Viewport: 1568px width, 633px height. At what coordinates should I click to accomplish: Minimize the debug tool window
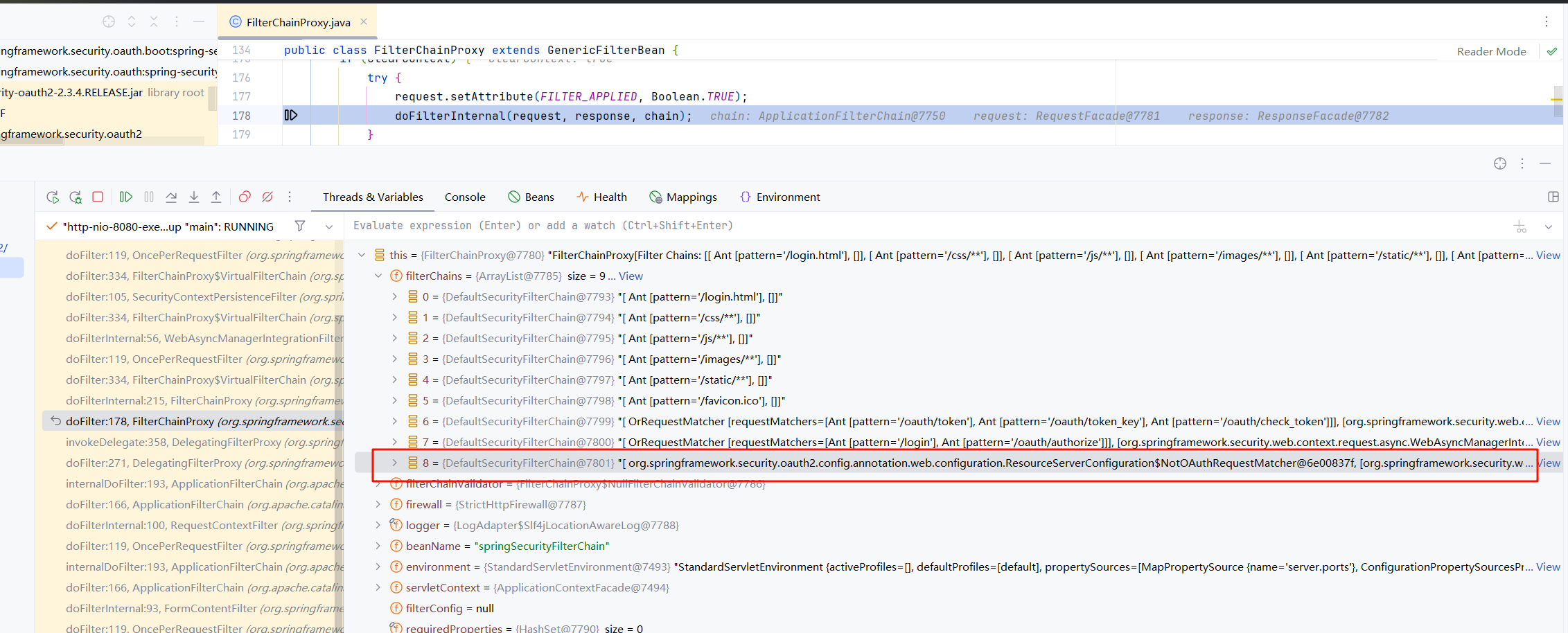(x=1545, y=163)
